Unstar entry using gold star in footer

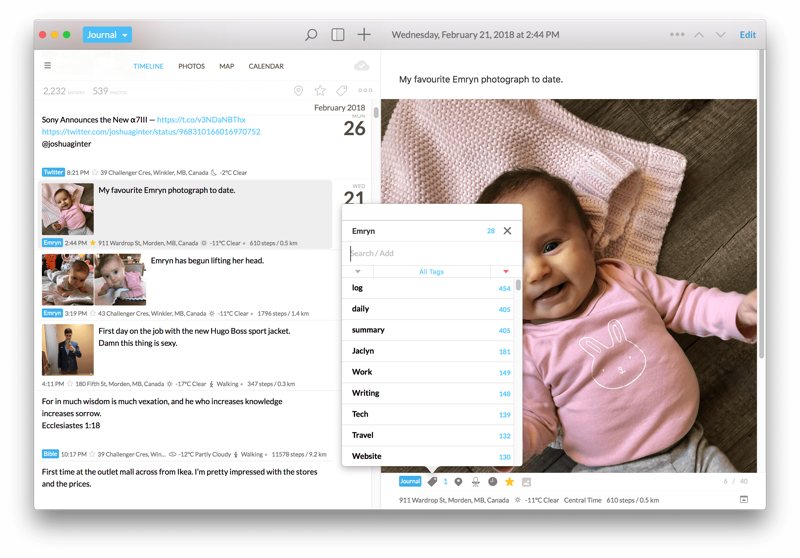point(509,481)
